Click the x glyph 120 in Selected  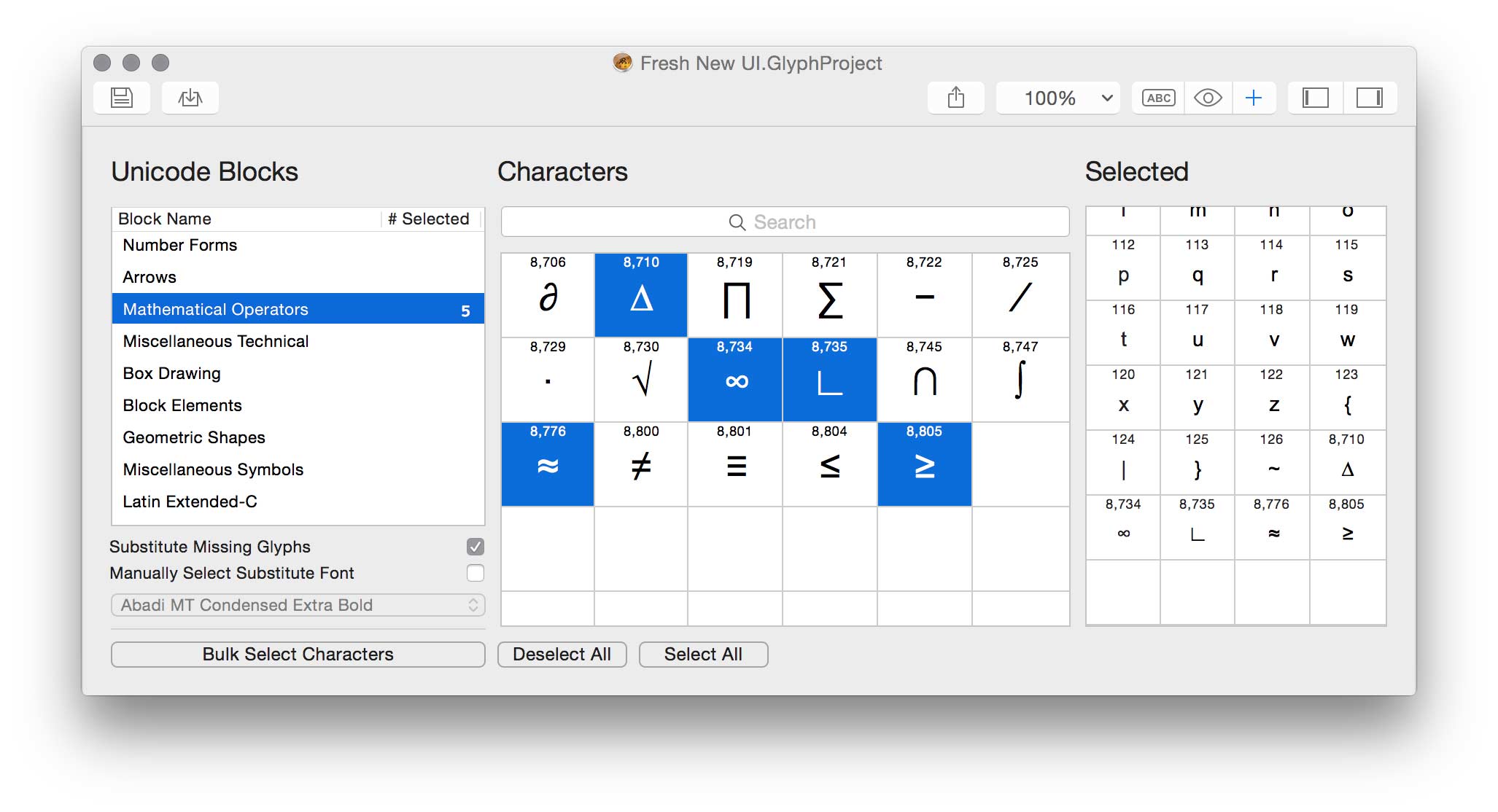click(x=1123, y=397)
